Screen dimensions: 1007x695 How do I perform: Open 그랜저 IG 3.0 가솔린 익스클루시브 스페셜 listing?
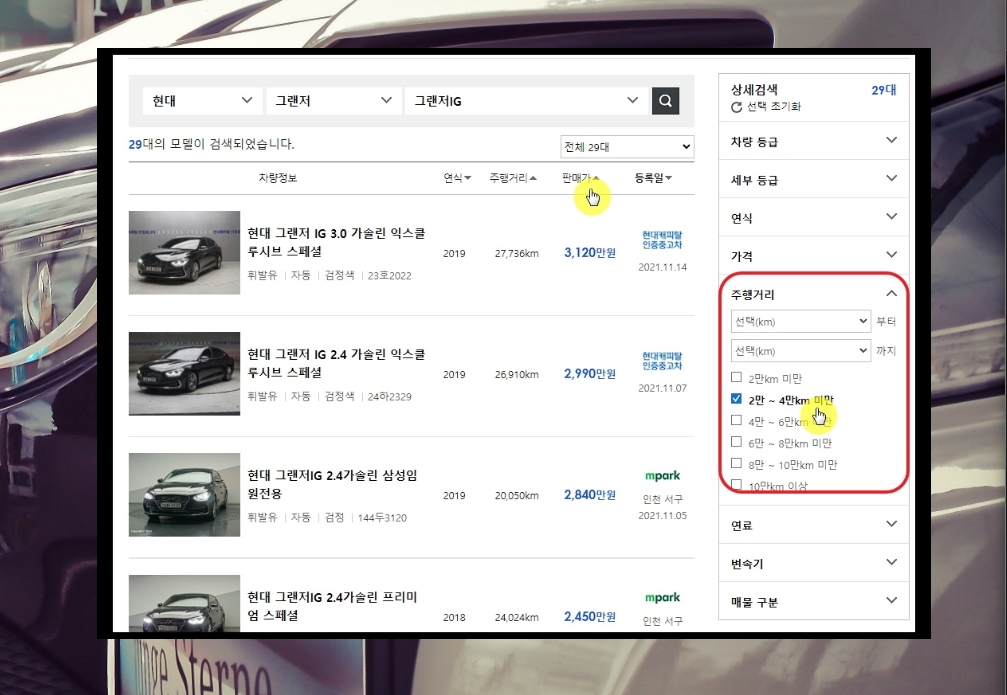(336, 242)
